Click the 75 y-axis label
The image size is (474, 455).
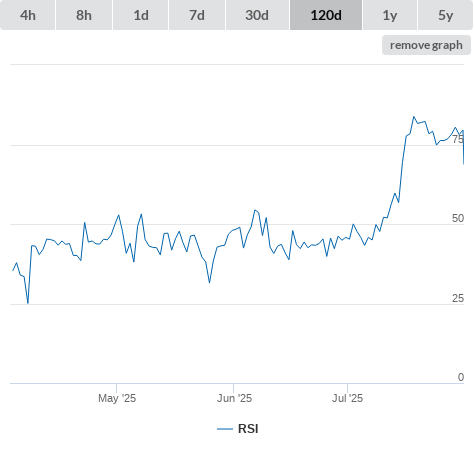click(458, 139)
